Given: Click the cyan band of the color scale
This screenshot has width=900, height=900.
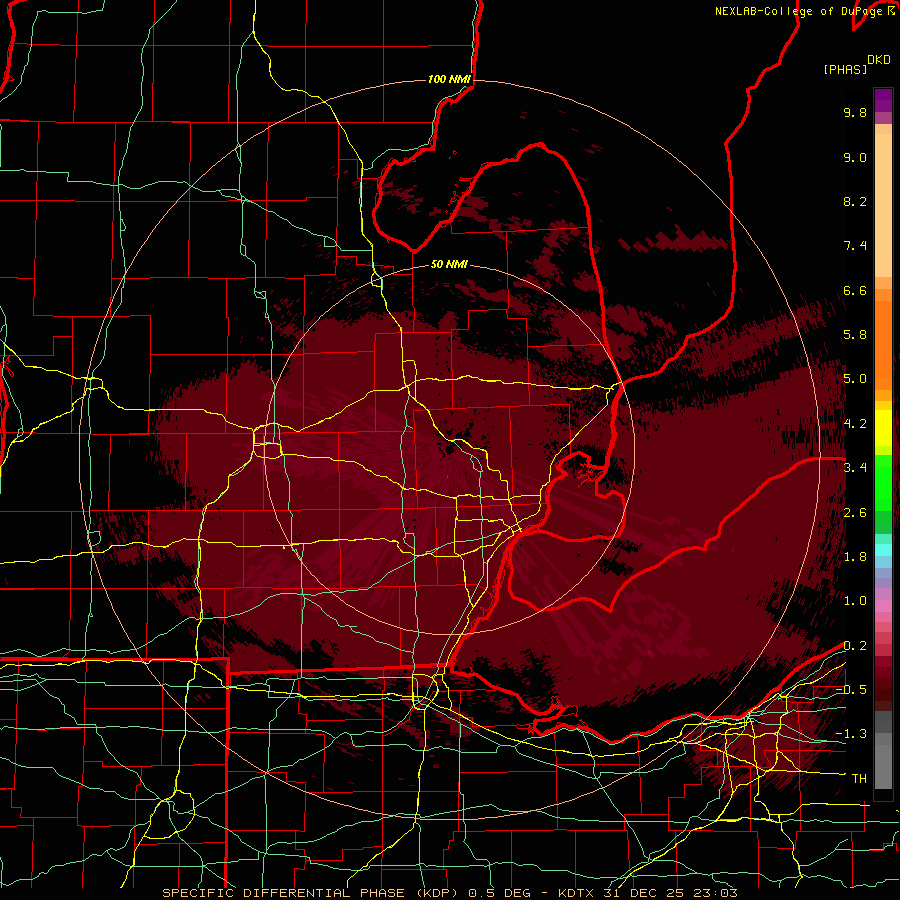Looking at the screenshot, I should pos(883,549).
